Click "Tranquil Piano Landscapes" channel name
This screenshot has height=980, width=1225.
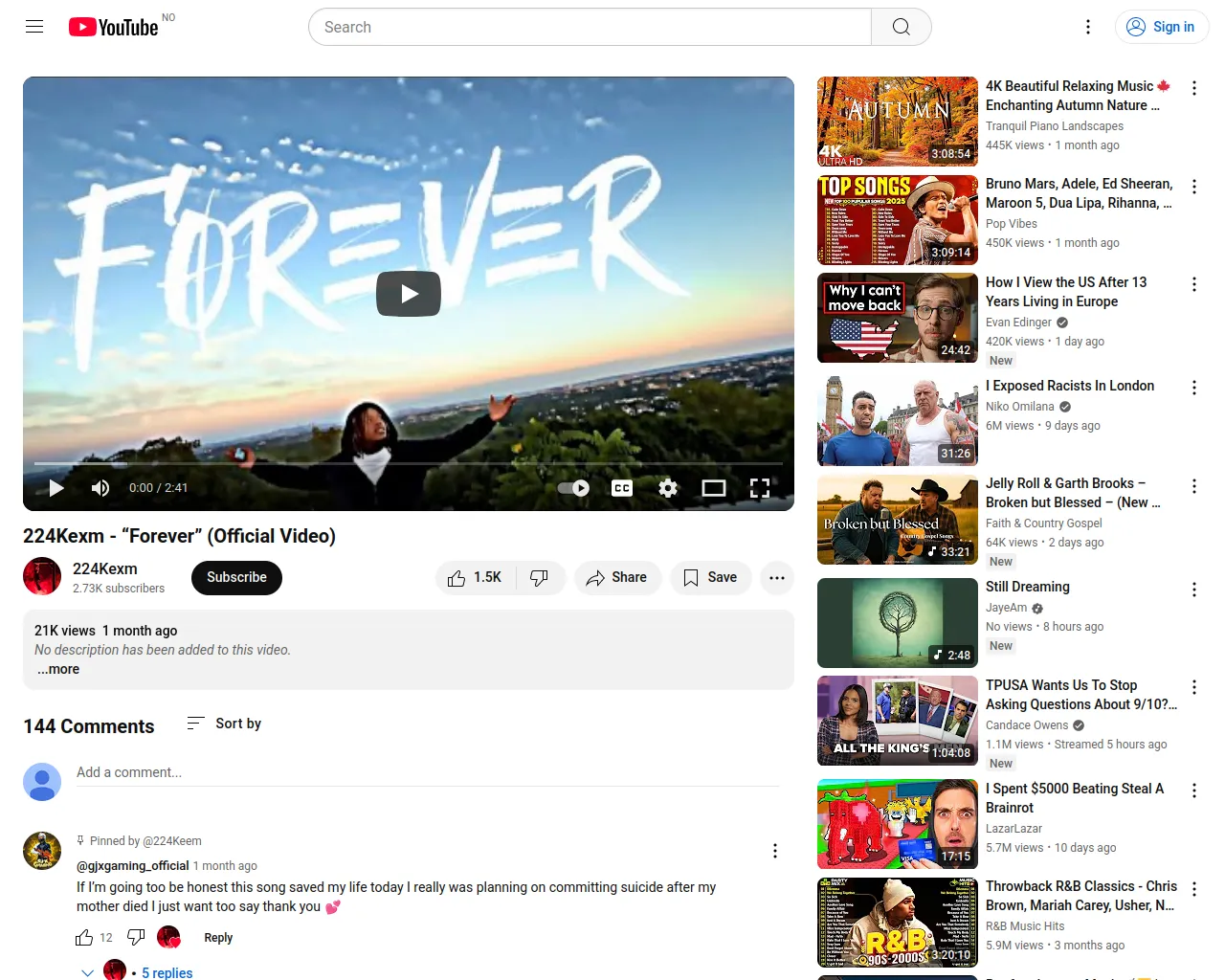(1055, 126)
